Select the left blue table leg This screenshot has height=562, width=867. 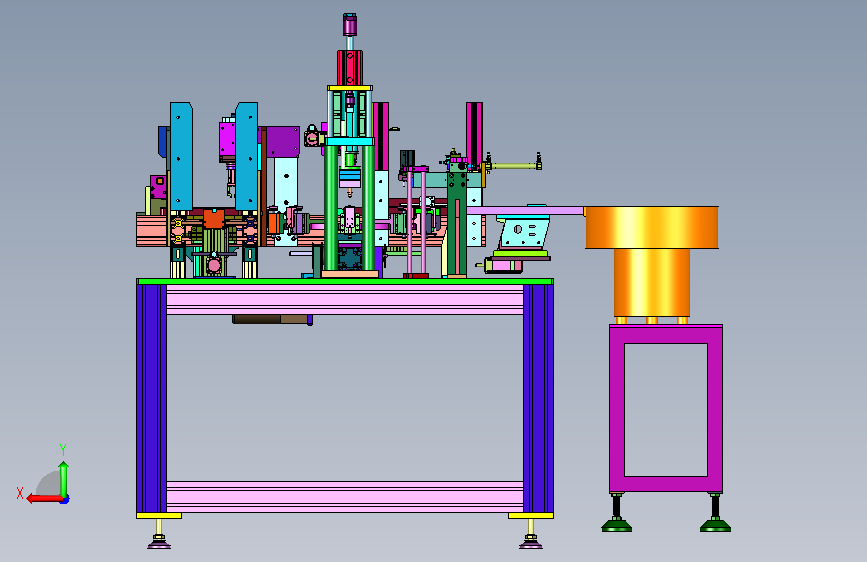pos(152,399)
